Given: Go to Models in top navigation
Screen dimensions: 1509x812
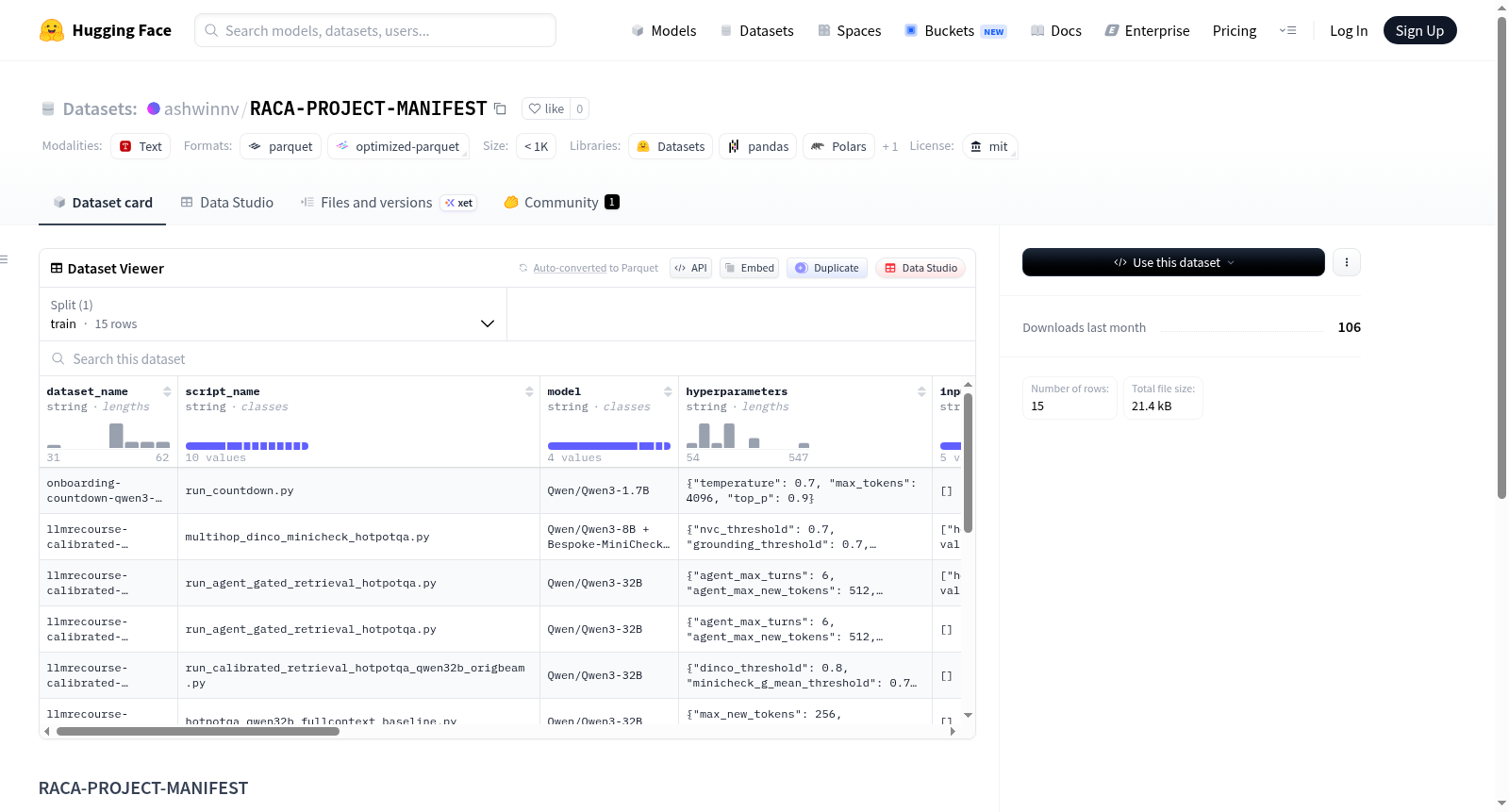Looking at the screenshot, I should coord(664,30).
